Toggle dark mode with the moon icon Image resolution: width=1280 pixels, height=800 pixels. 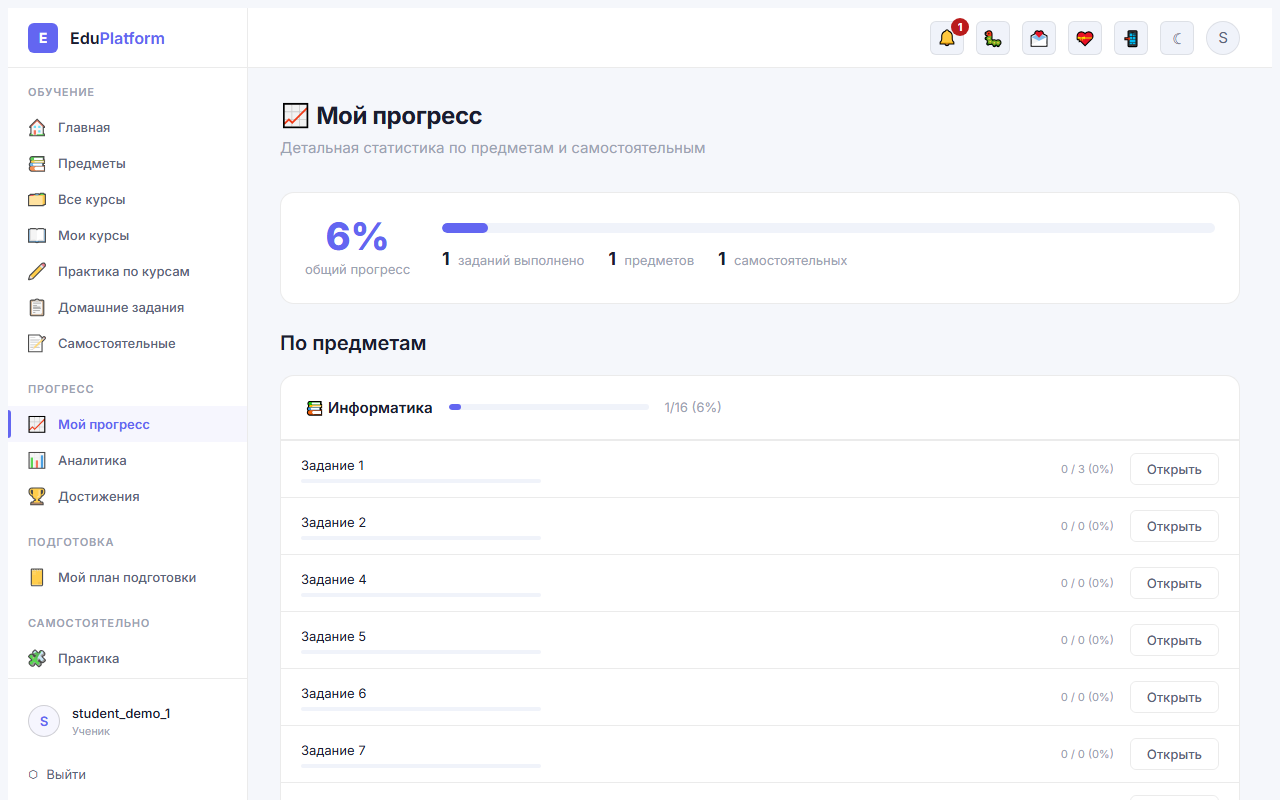[1177, 38]
